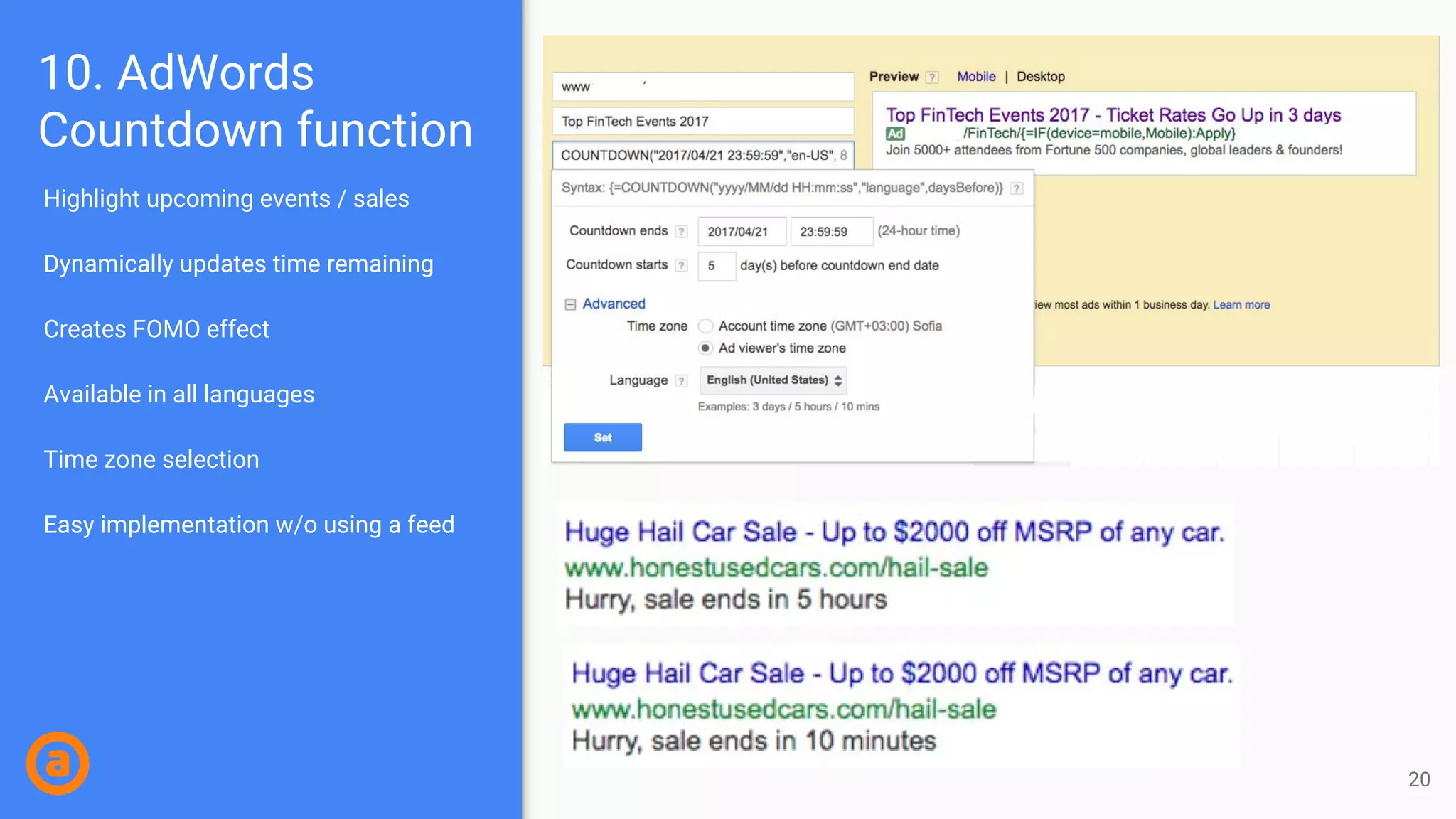Click 'Join 5000+ attendees' ad description
Screen dimensions: 1456x819
[1114, 150]
